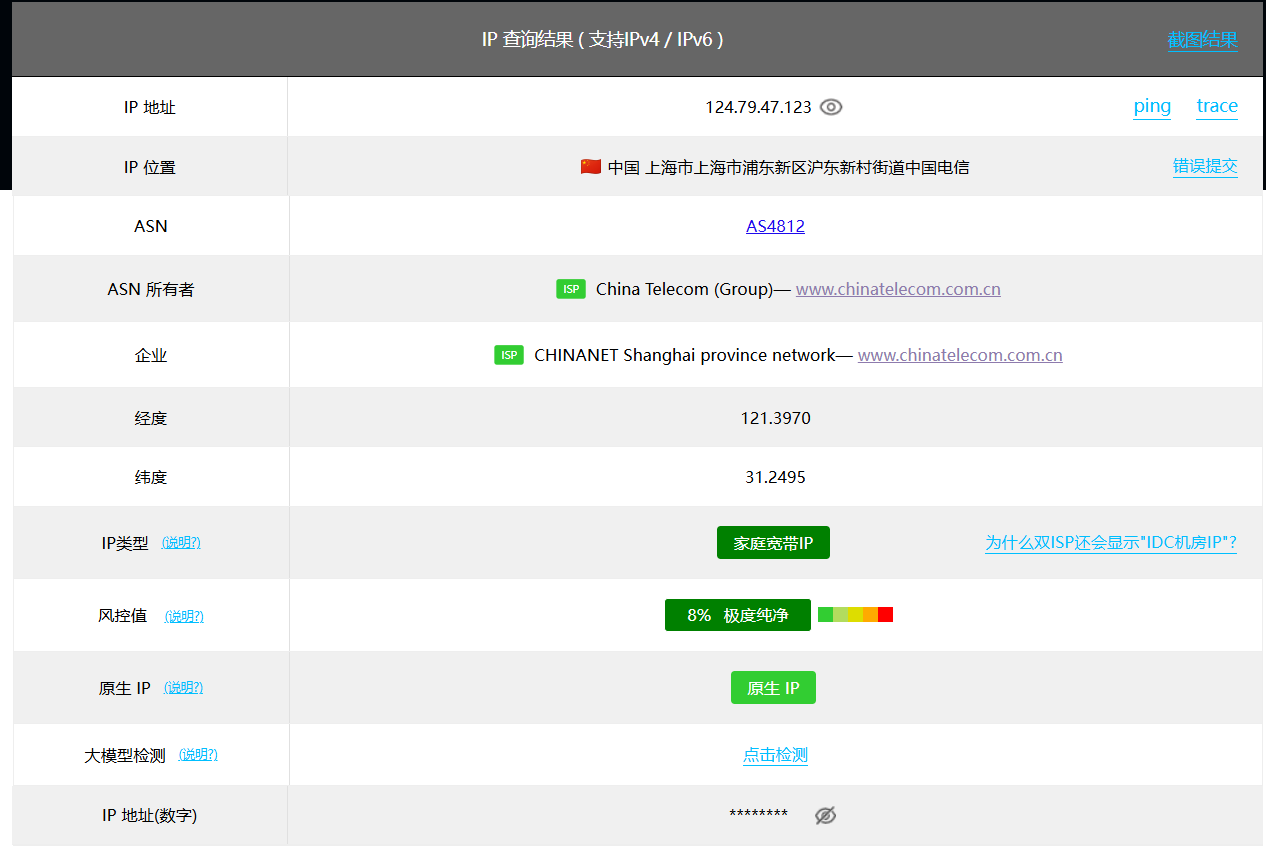The height and width of the screenshot is (853, 1266).
Task: Open 说明? beside 原生 IP
Action: point(184,688)
